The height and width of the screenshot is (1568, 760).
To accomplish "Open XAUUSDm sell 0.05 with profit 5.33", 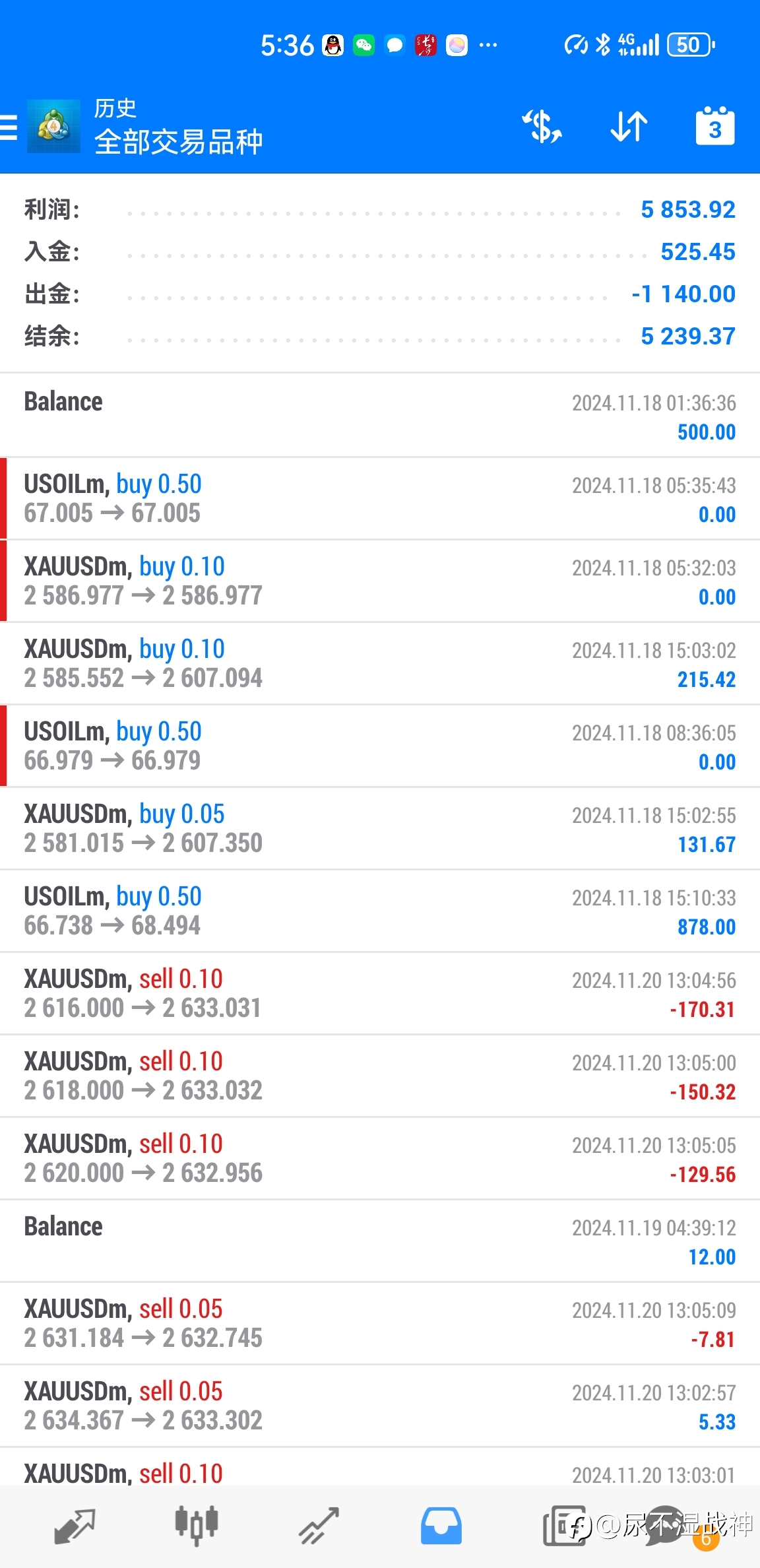I will coord(380,1406).
